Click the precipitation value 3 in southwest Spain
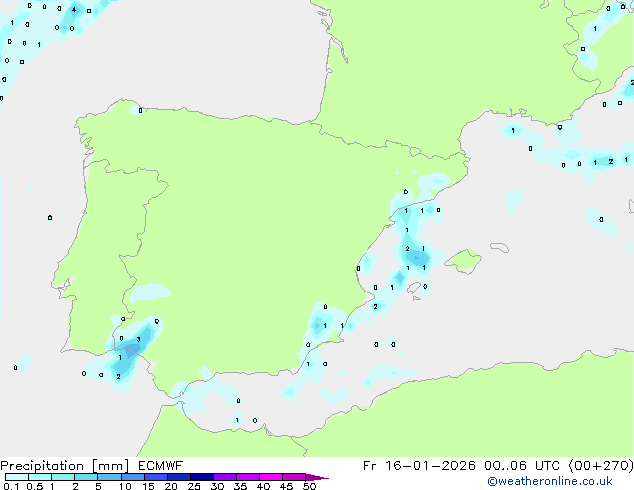This screenshot has width=634, height=490. point(138,339)
